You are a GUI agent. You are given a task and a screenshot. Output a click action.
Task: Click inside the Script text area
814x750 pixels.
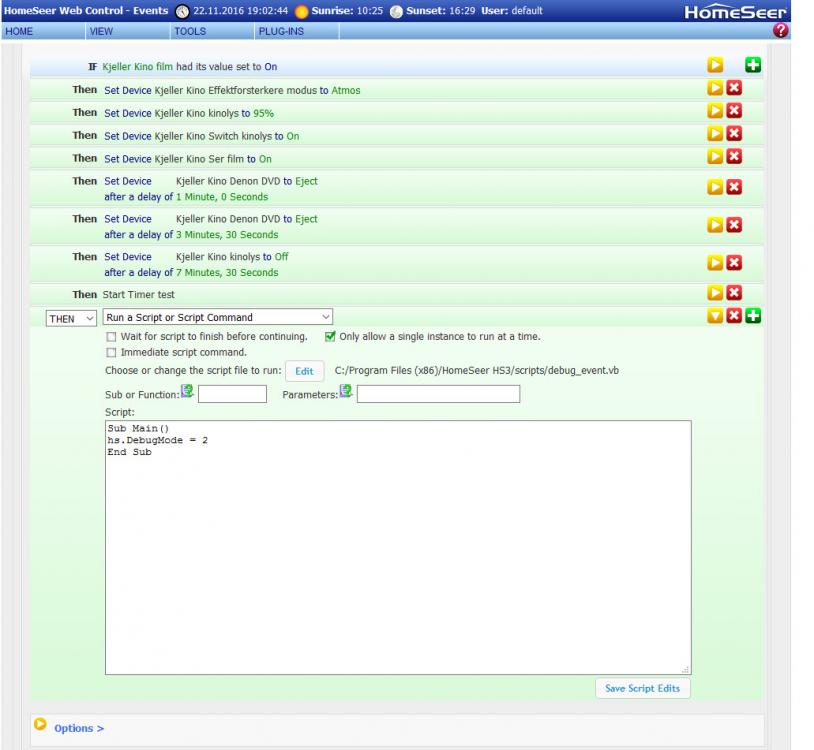(x=398, y=548)
